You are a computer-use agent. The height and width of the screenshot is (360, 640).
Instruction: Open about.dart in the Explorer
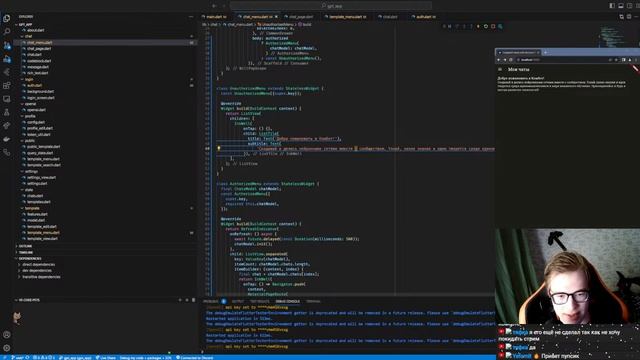(36, 30)
